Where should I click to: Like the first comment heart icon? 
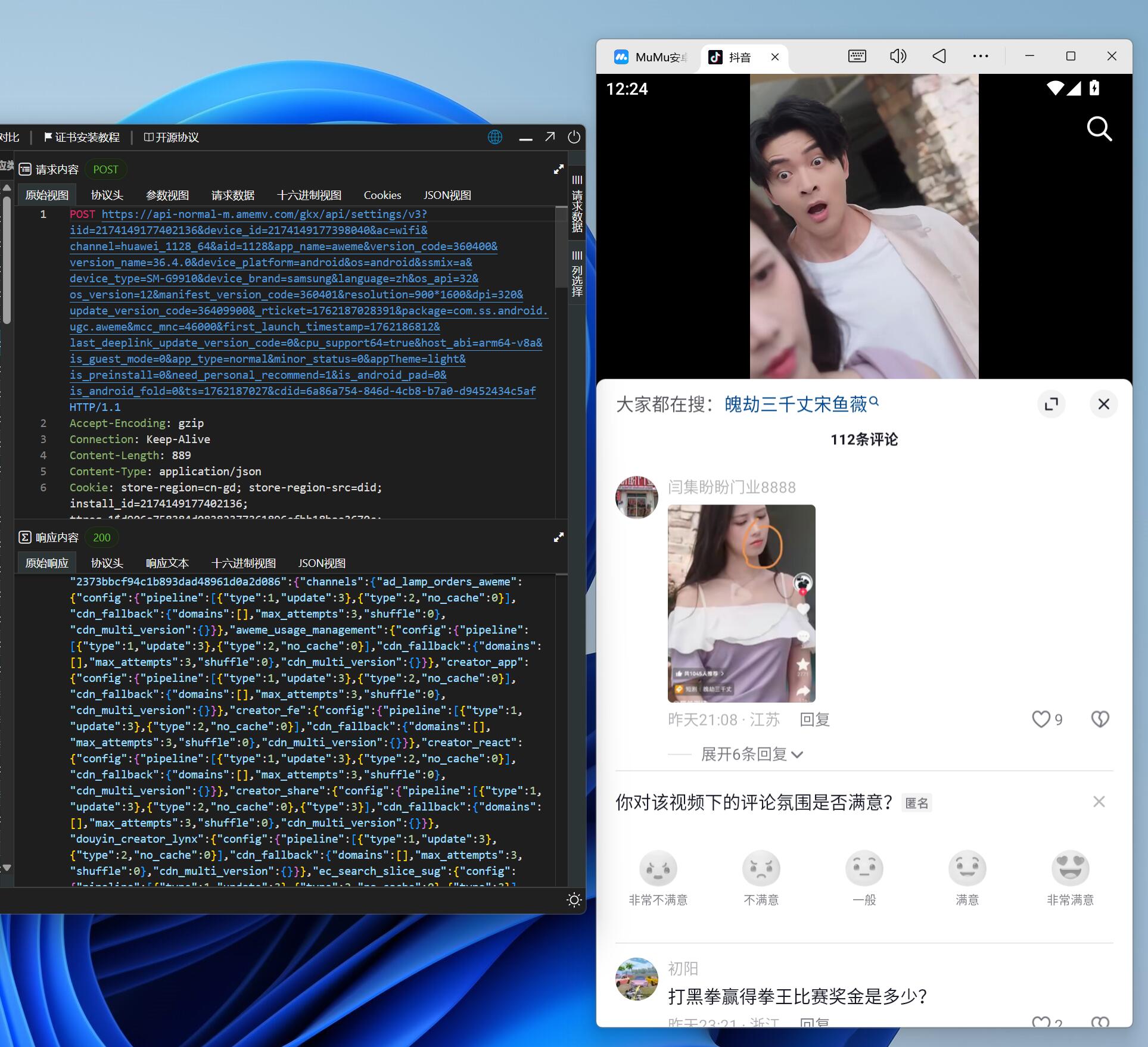1041,719
